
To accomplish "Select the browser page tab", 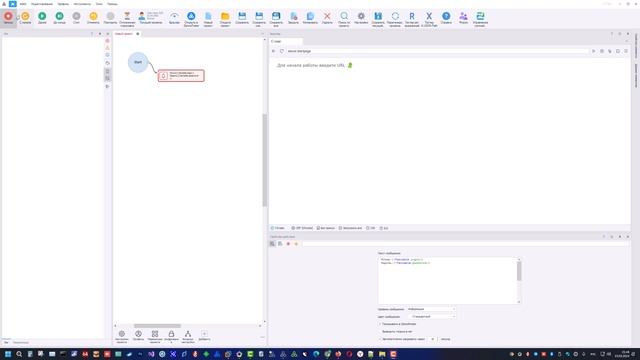I will pyautogui.click(x=286, y=41).
